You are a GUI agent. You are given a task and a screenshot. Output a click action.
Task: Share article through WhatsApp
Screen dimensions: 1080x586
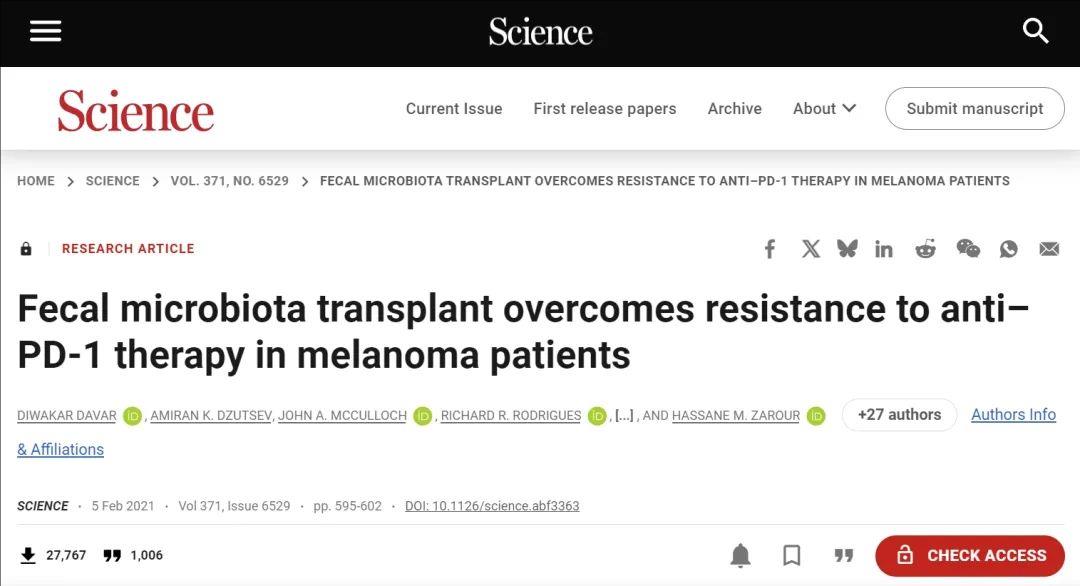[x=1008, y=249]
